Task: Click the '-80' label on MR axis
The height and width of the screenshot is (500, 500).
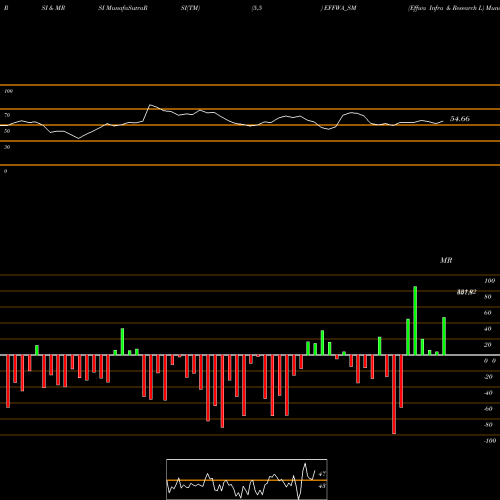Action: coord(488,425)
